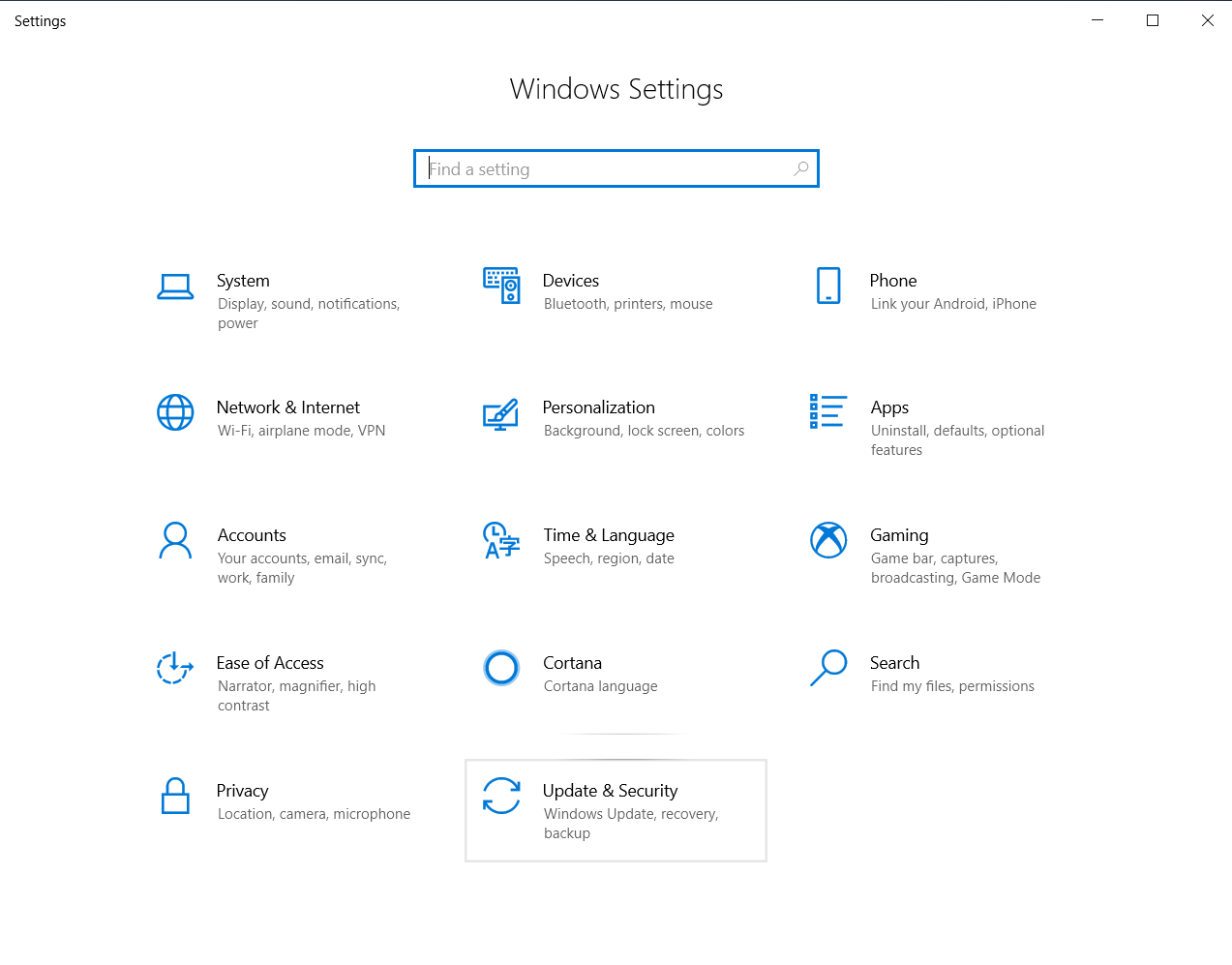Click 'Bluetooth, printers, mouse' description
Viewport: 1232px width, 965px height.
pyautogui.click(x=628, y=304)
